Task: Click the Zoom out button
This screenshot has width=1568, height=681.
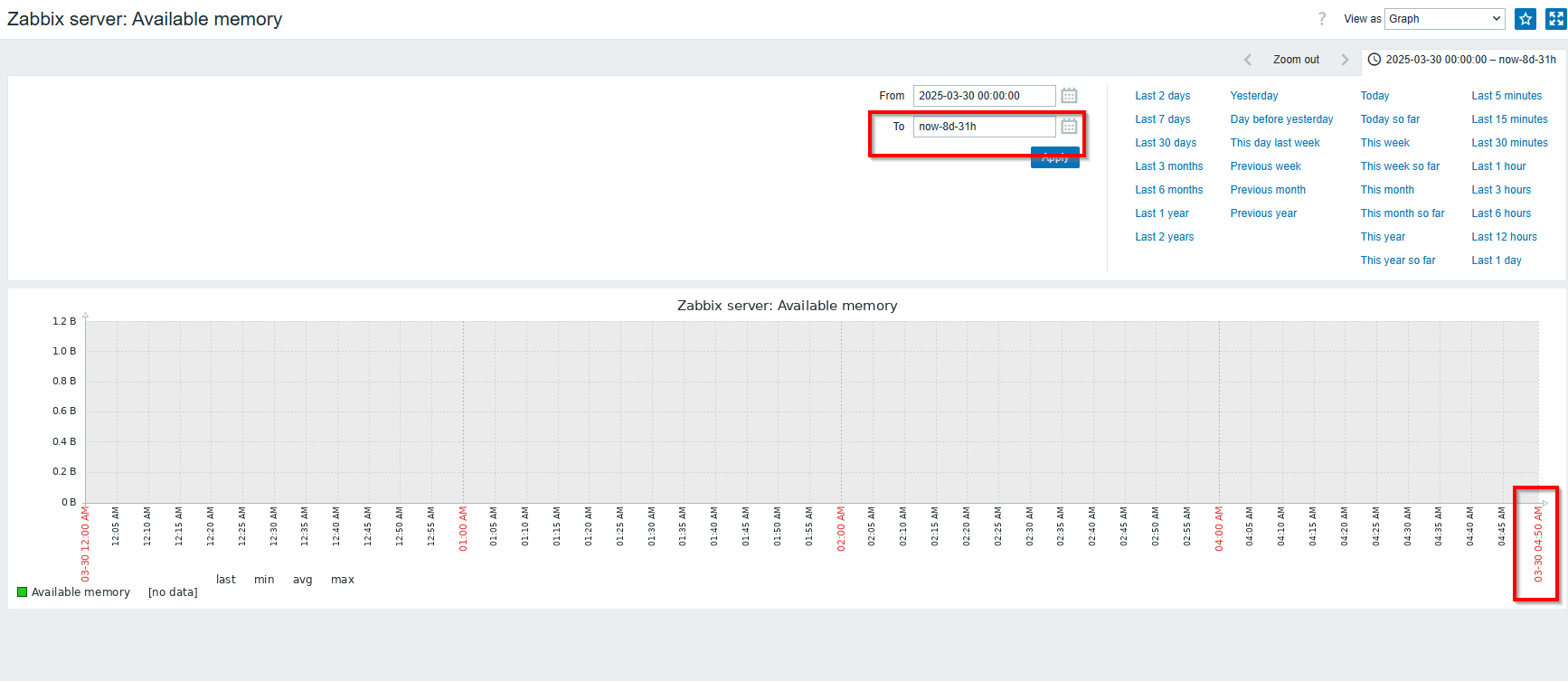Action: coord(1296,60)
